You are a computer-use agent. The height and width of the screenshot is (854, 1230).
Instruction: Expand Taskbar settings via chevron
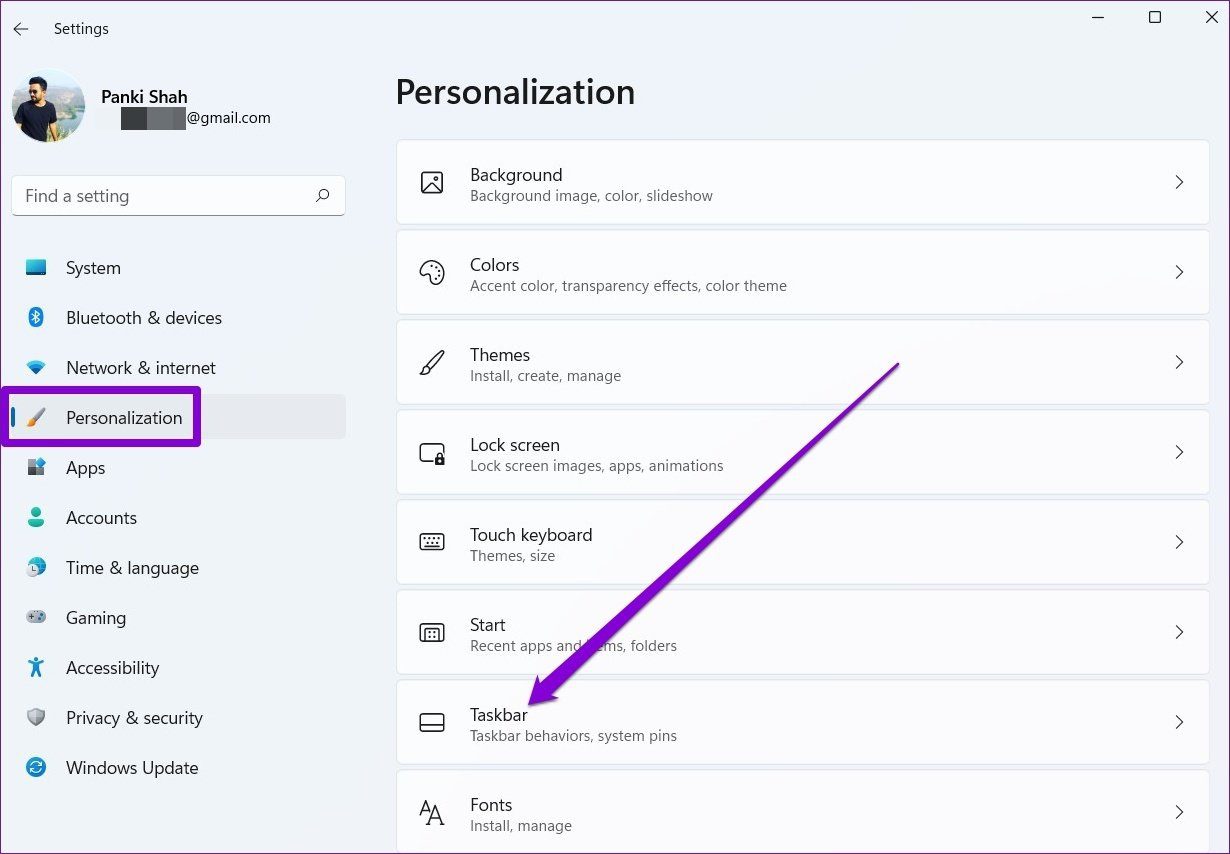tap(1179, 722)
